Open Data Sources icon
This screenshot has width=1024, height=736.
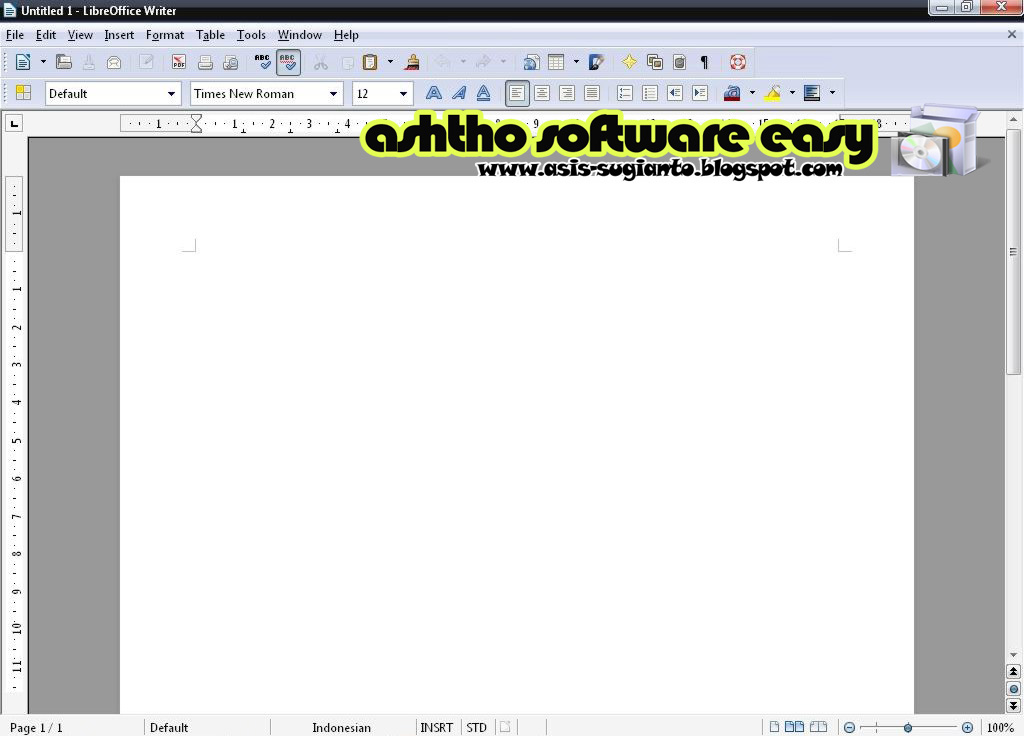[x=679, y=62]
